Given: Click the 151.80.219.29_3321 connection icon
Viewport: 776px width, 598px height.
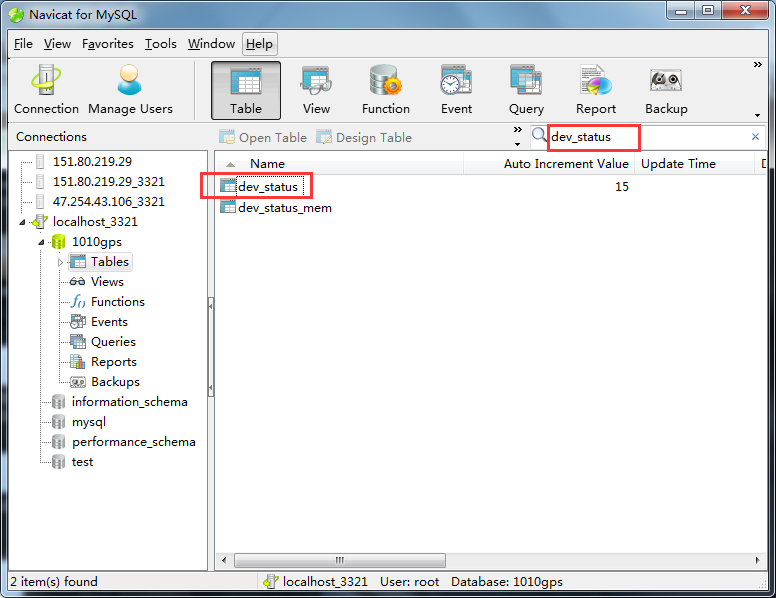Looking at the screenshot, I should tap(40, 181).
